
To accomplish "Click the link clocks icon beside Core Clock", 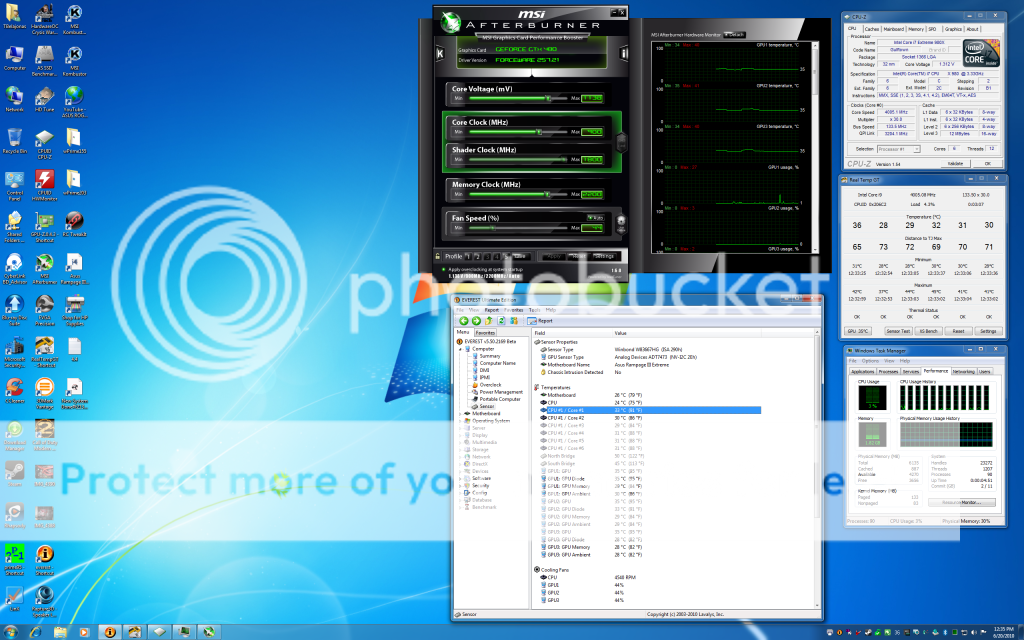I will (622, 142).
